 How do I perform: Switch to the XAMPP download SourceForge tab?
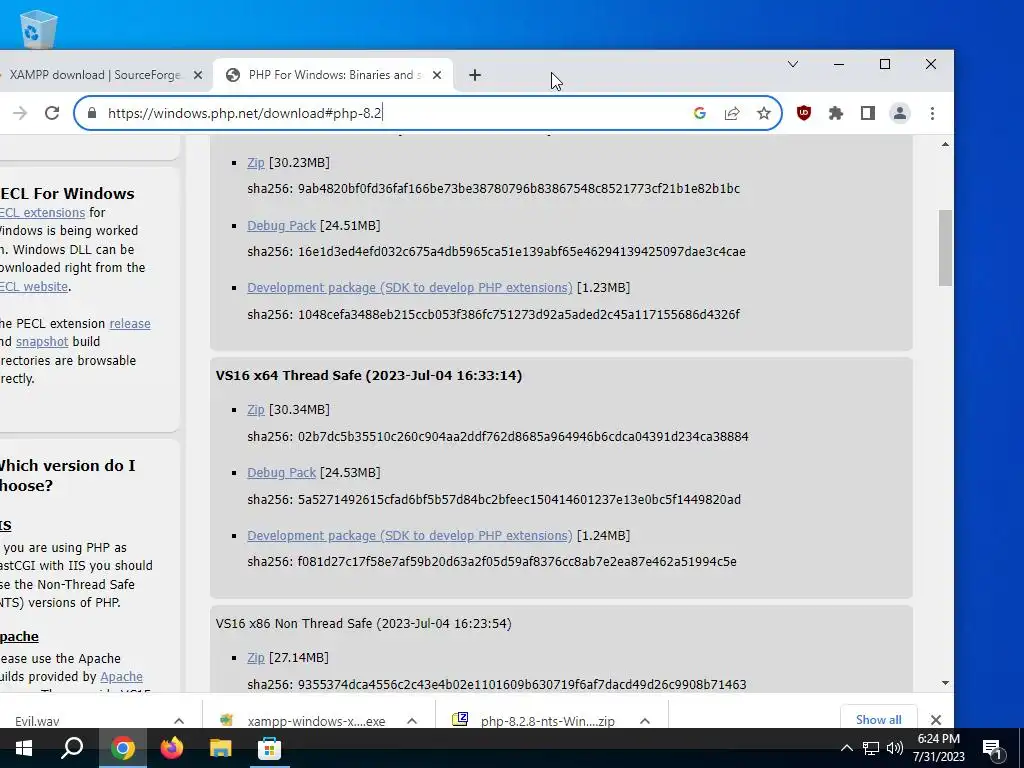95,75
